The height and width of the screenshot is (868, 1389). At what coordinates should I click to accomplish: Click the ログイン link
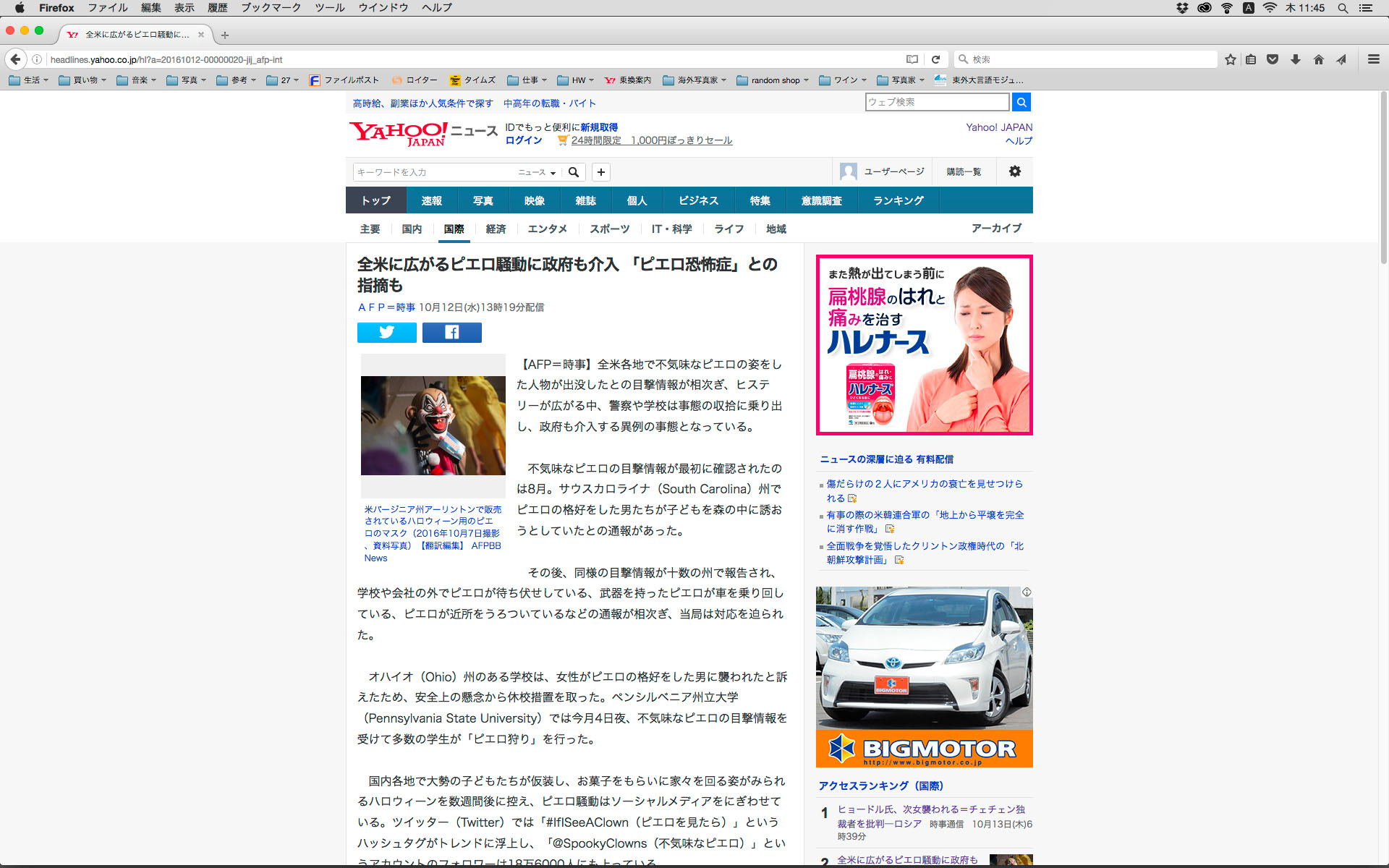(x=523, y=140)
